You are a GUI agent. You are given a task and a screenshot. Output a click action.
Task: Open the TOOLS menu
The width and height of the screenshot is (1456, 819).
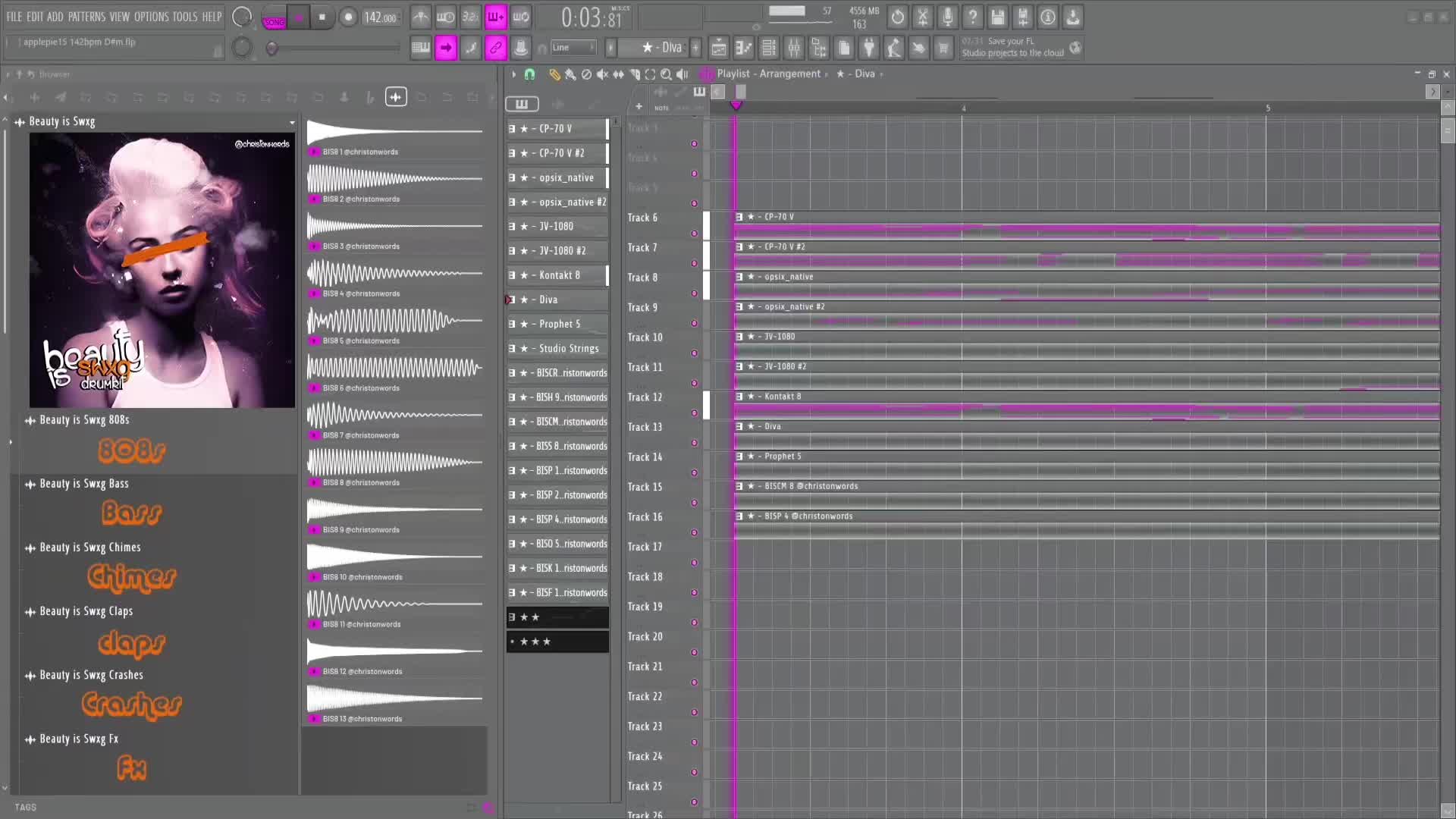coord(185,17)
